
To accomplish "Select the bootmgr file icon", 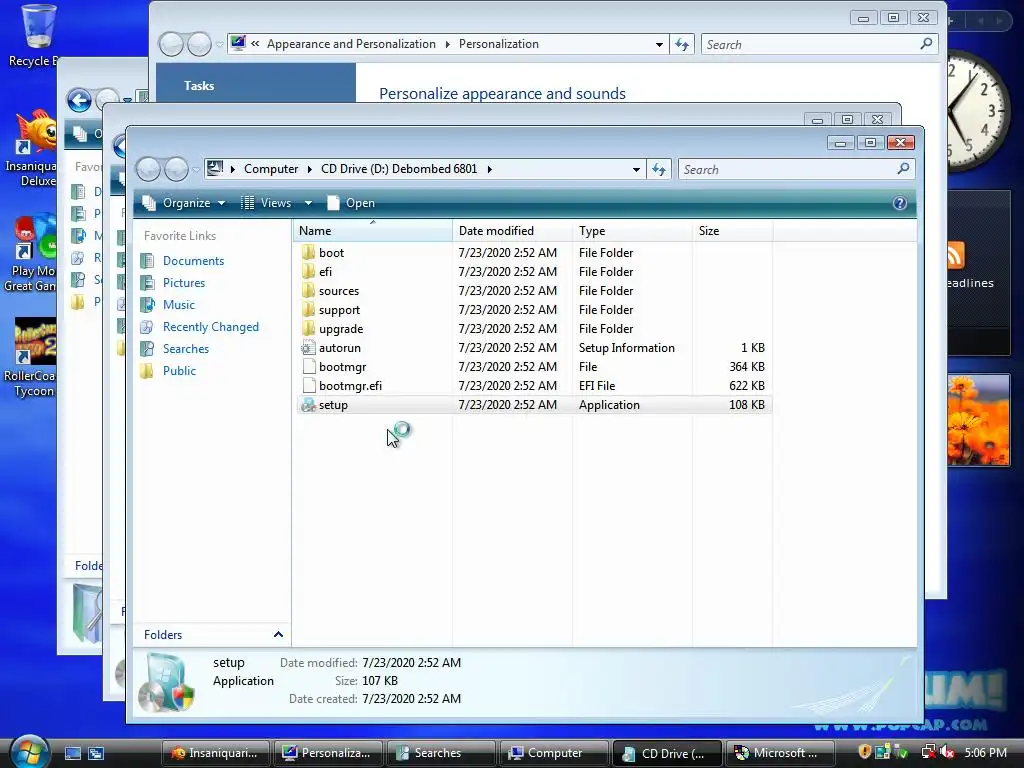I will point(308,367).
